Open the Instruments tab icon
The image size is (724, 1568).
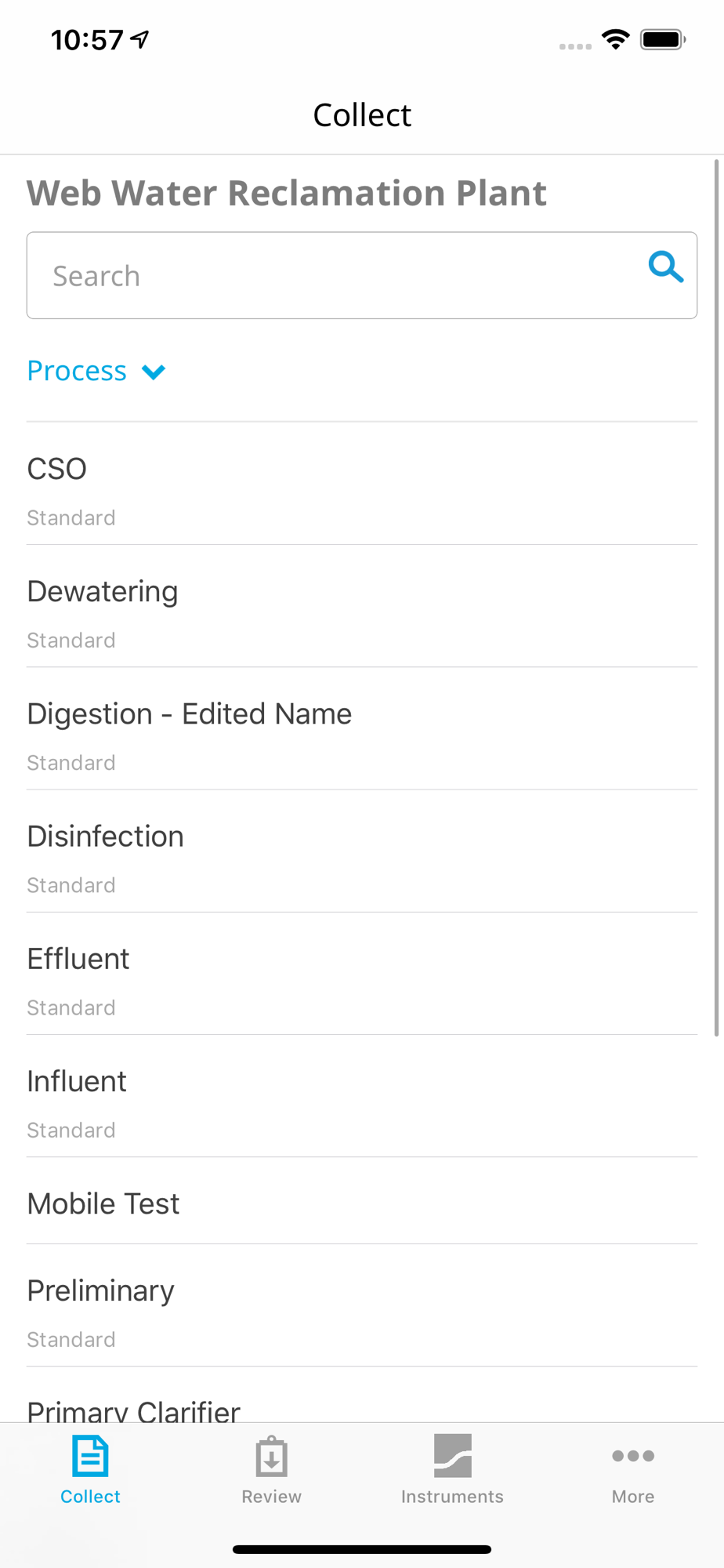point(453,1456)
